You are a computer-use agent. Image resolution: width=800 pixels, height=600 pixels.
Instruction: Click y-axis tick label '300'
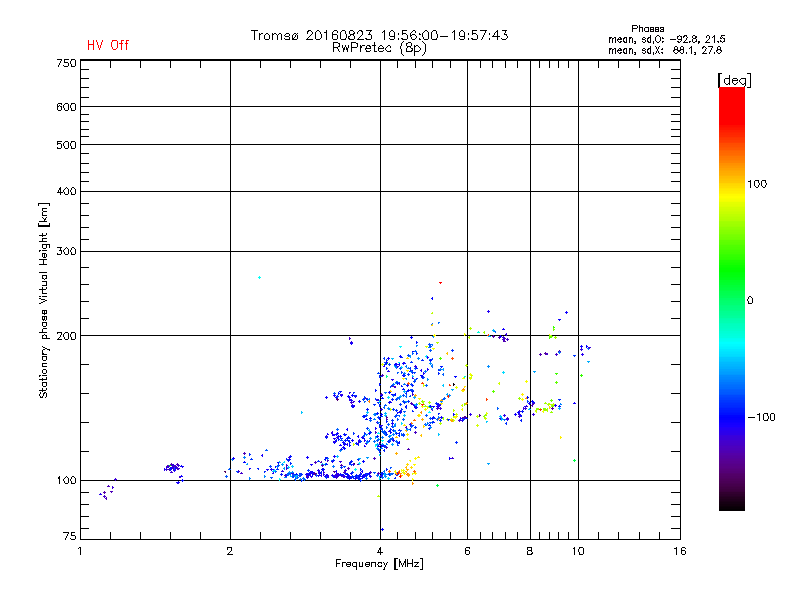tap(66, 251)
